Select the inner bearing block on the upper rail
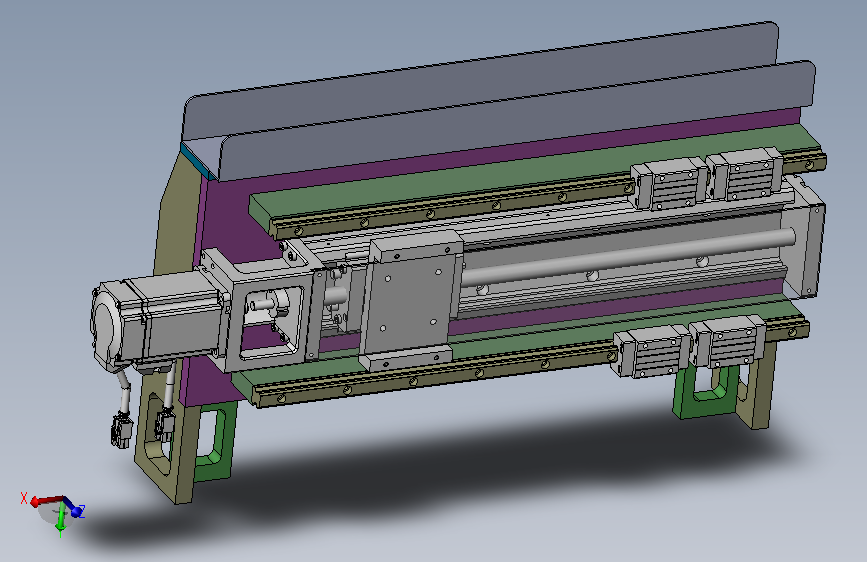Screen dimensions: 867x562 click(670, 184)
